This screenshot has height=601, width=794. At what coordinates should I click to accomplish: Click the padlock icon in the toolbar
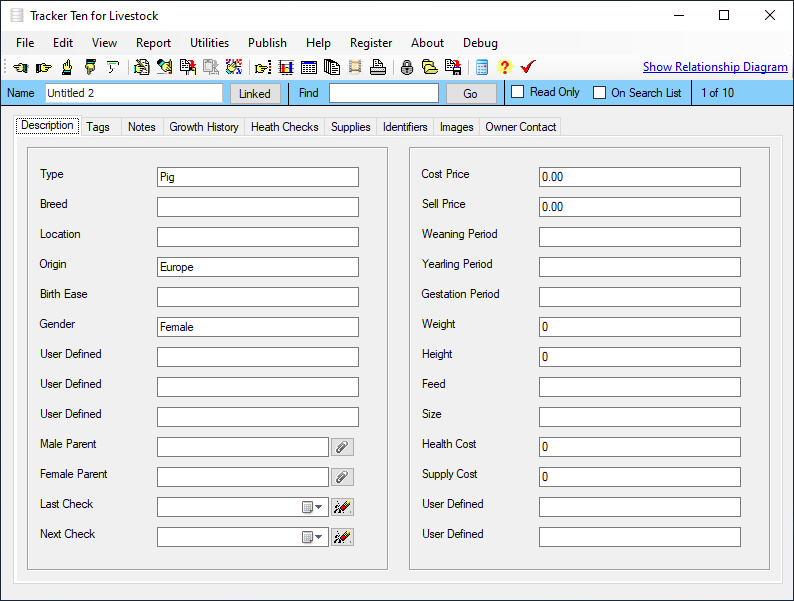point(407,67)
